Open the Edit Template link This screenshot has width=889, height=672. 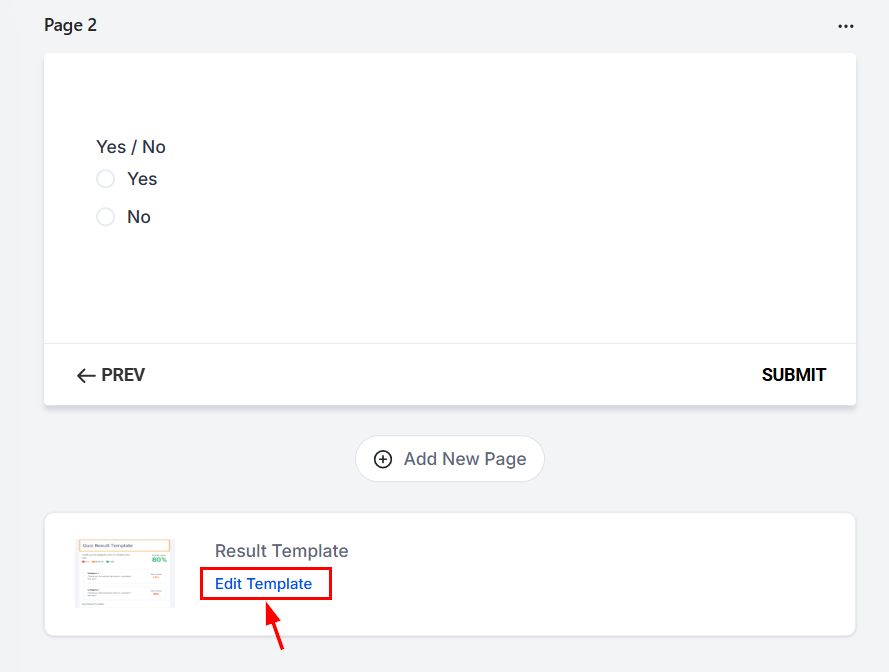point(263,584)
